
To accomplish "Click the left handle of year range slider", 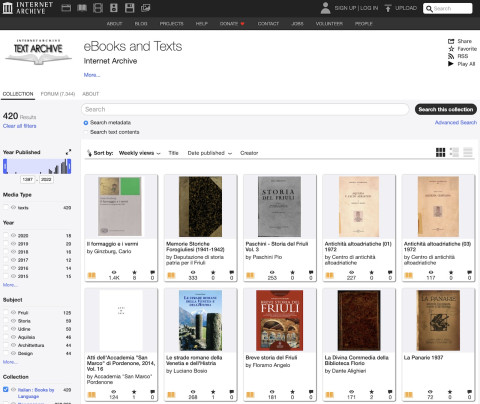I will tap(5, 166).
